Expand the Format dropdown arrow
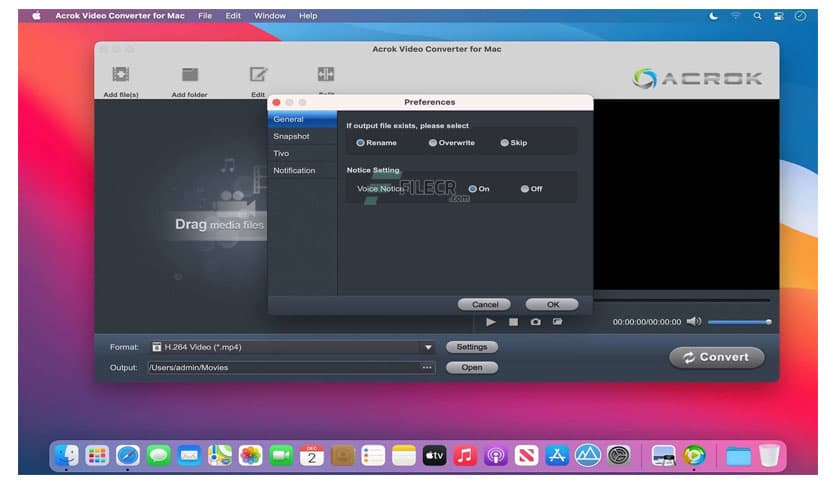The height and width of the screenshot is (484, 836). [428, 348]
